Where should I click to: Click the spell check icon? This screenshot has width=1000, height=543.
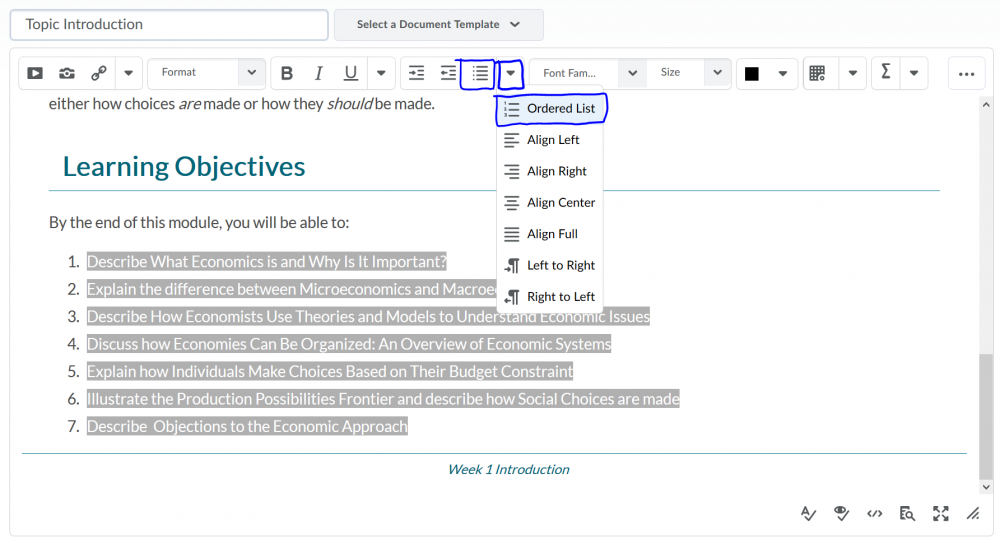(x=809, y=513)
